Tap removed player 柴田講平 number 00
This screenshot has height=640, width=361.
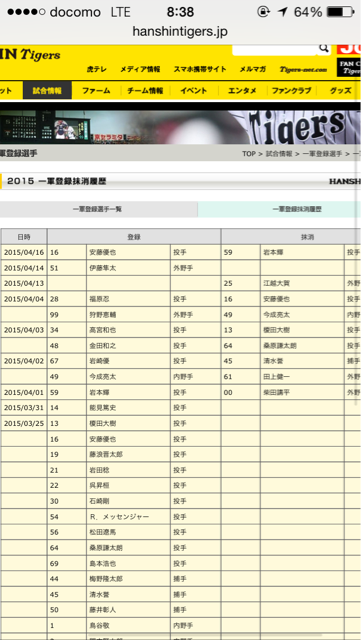tap(277, 392)
